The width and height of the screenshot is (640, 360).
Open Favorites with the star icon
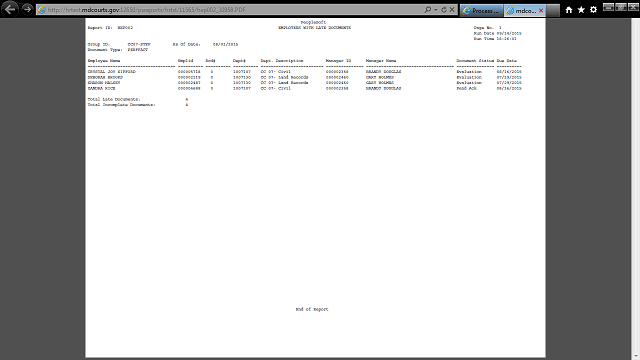(x=581, y=10)
